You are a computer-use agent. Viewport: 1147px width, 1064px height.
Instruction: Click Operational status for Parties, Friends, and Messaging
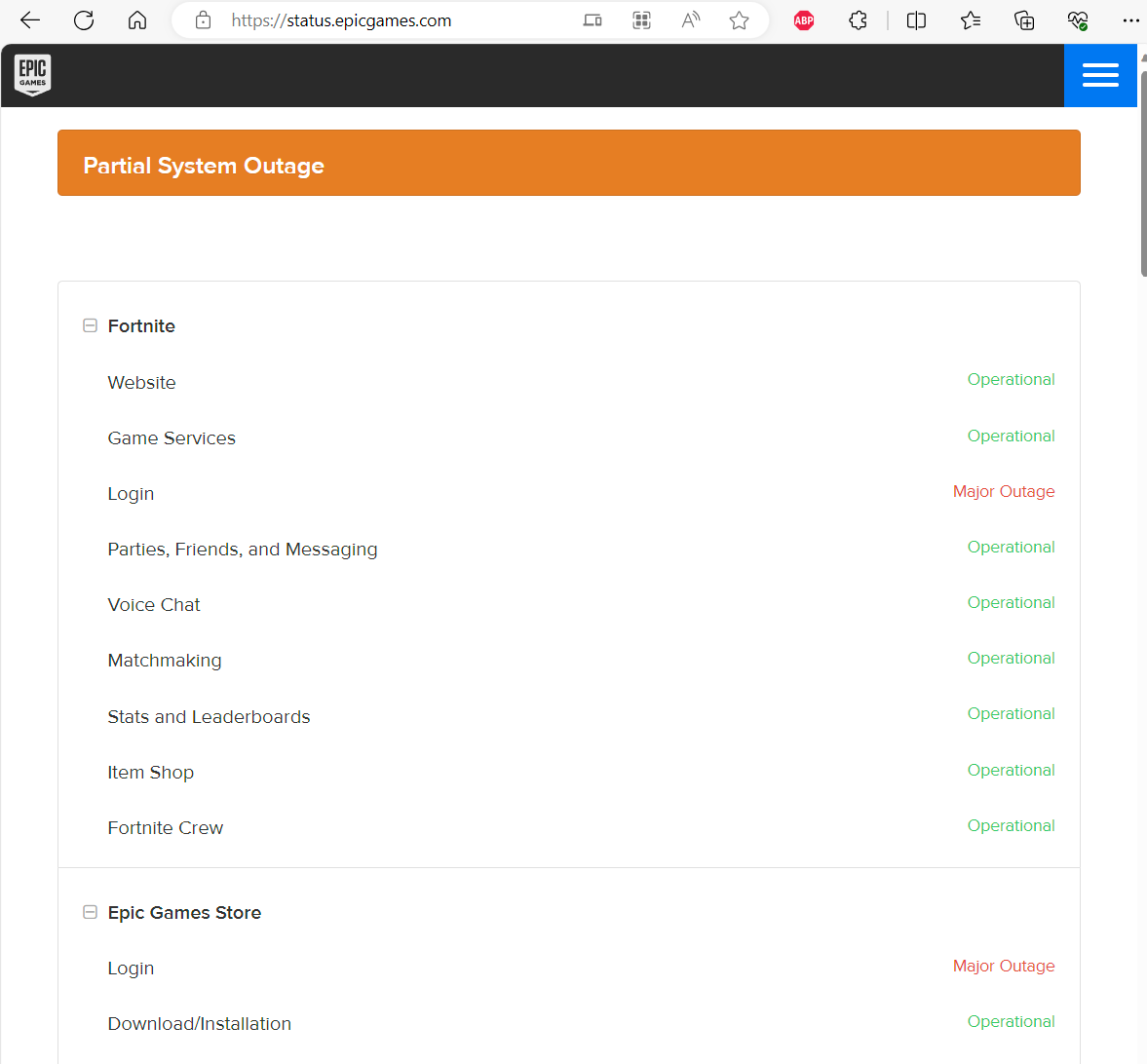[x=1011, y=547]
